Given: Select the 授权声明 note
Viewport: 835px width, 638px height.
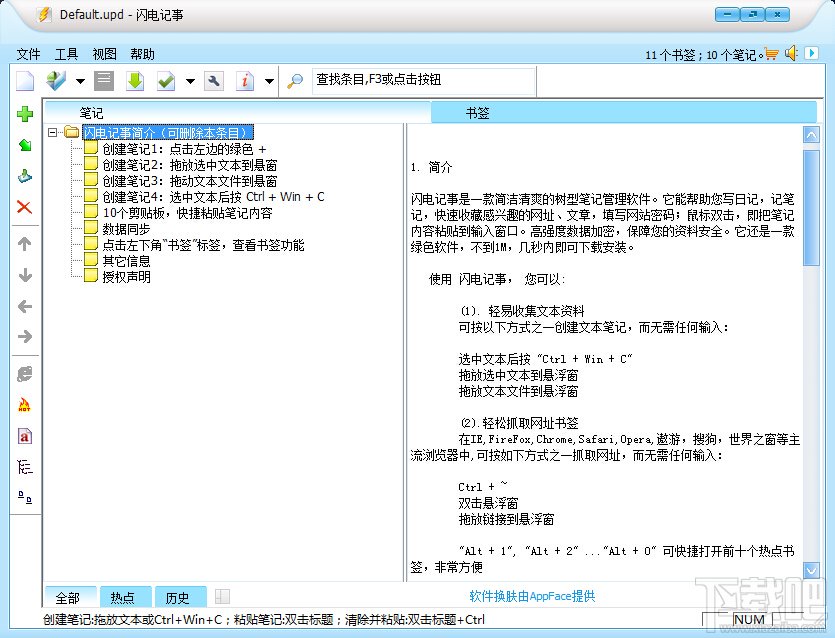Looking at the screenshot, I should click(126, 277).
